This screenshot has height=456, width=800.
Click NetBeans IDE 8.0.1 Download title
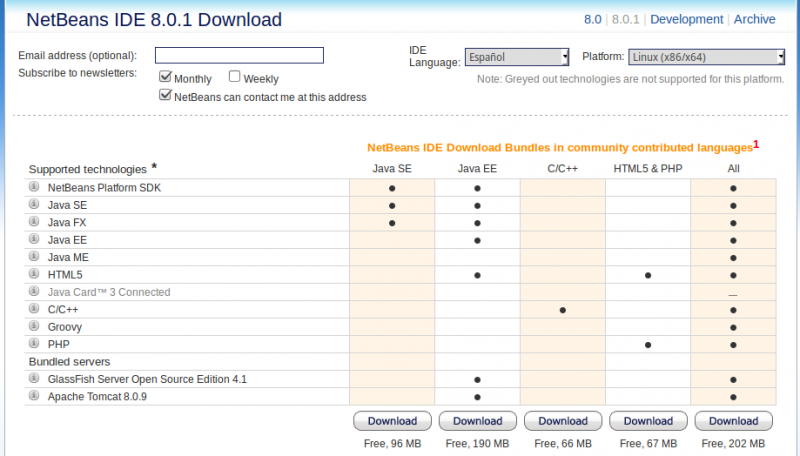[154, 19]
